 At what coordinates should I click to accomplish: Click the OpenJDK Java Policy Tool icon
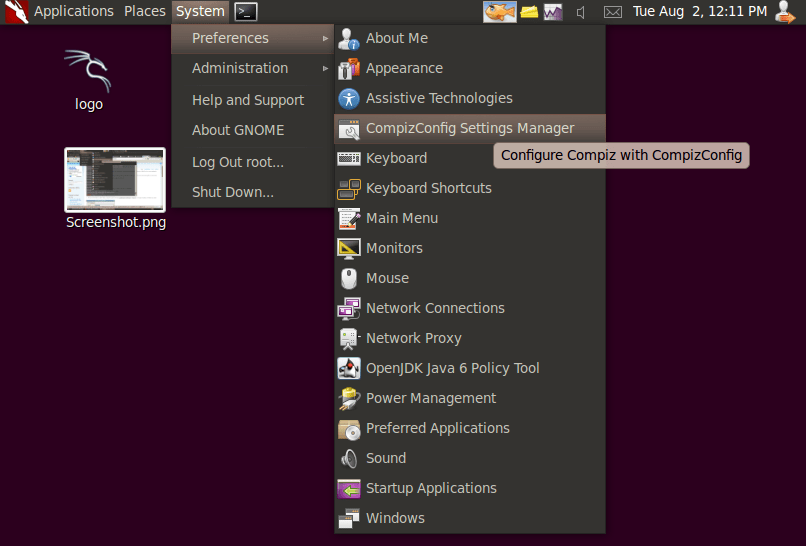tap(349, 369)
